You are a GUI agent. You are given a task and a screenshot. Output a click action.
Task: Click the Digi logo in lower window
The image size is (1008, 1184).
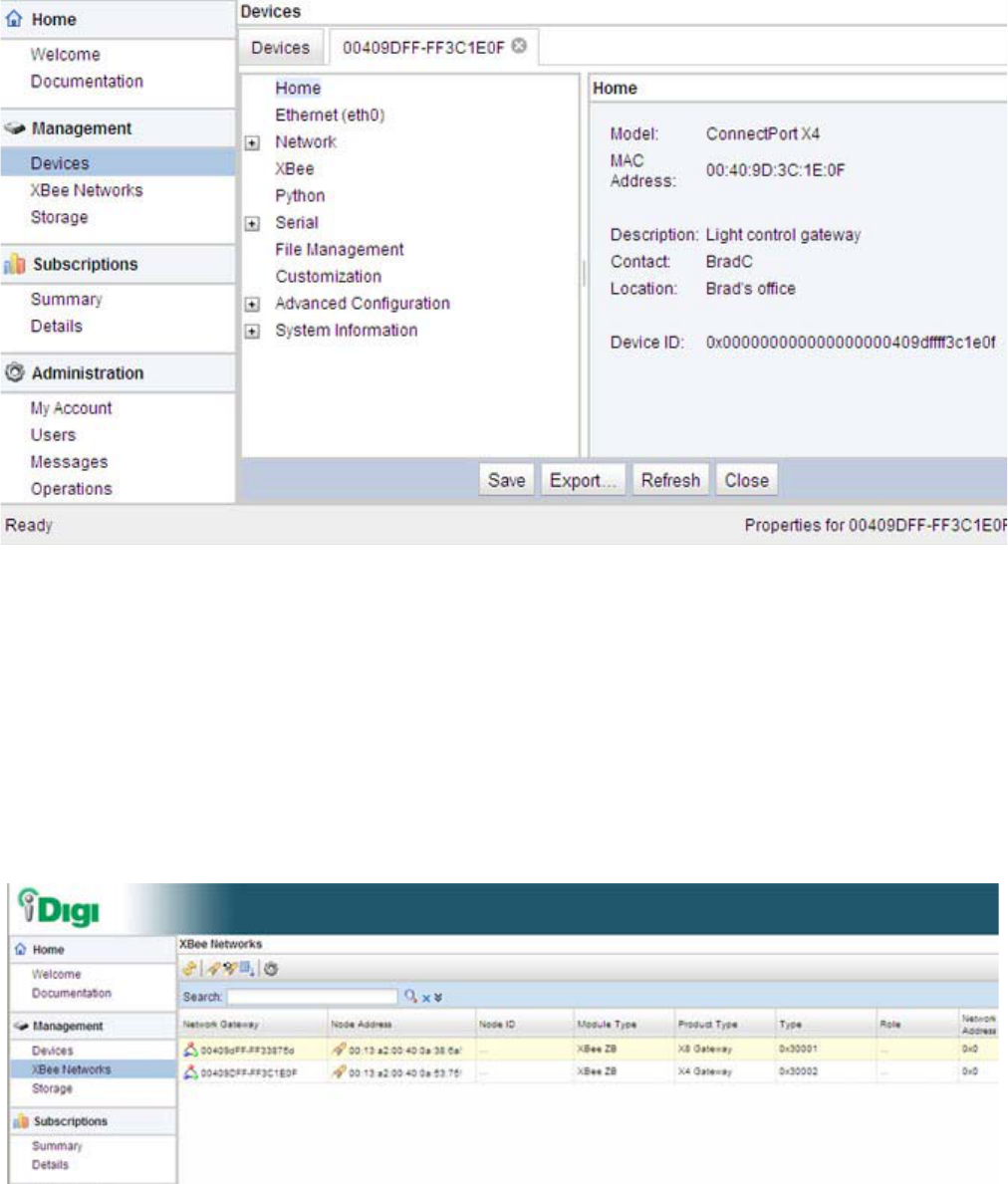[59, 908]
